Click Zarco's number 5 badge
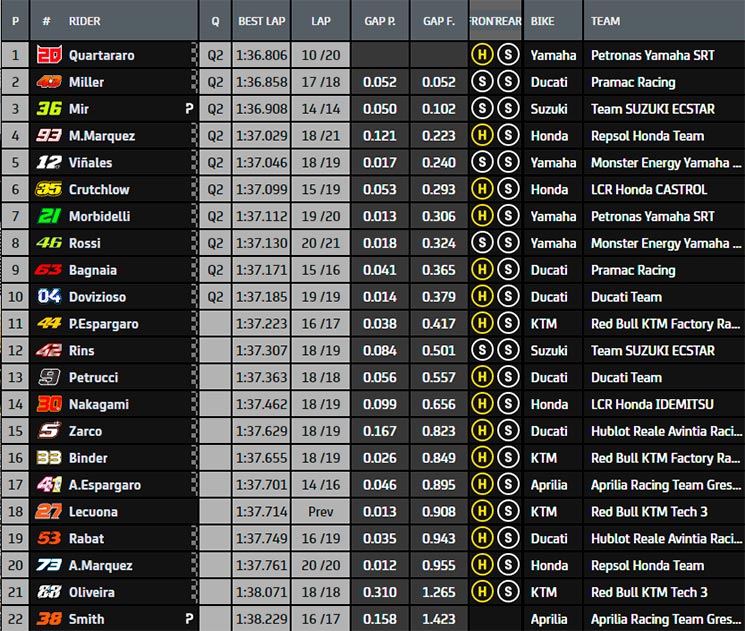The image size is (745, 631). coord(49,431)
